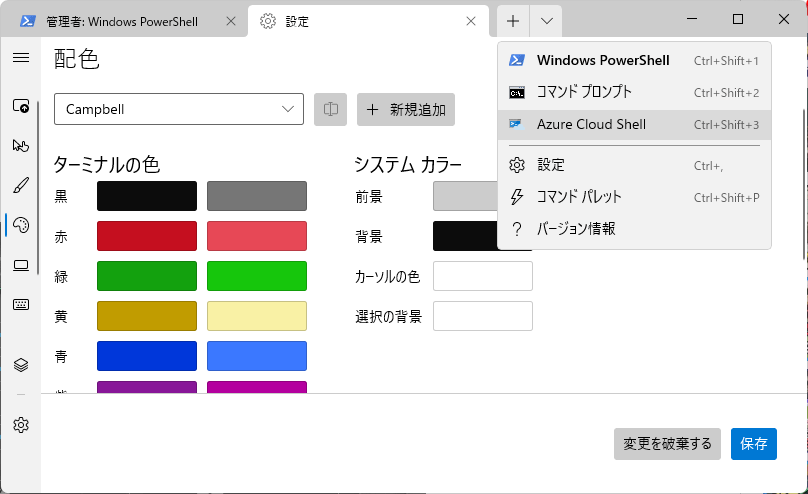
Task: Minimize the Terminal window
Action: click(x=692, y=19)
